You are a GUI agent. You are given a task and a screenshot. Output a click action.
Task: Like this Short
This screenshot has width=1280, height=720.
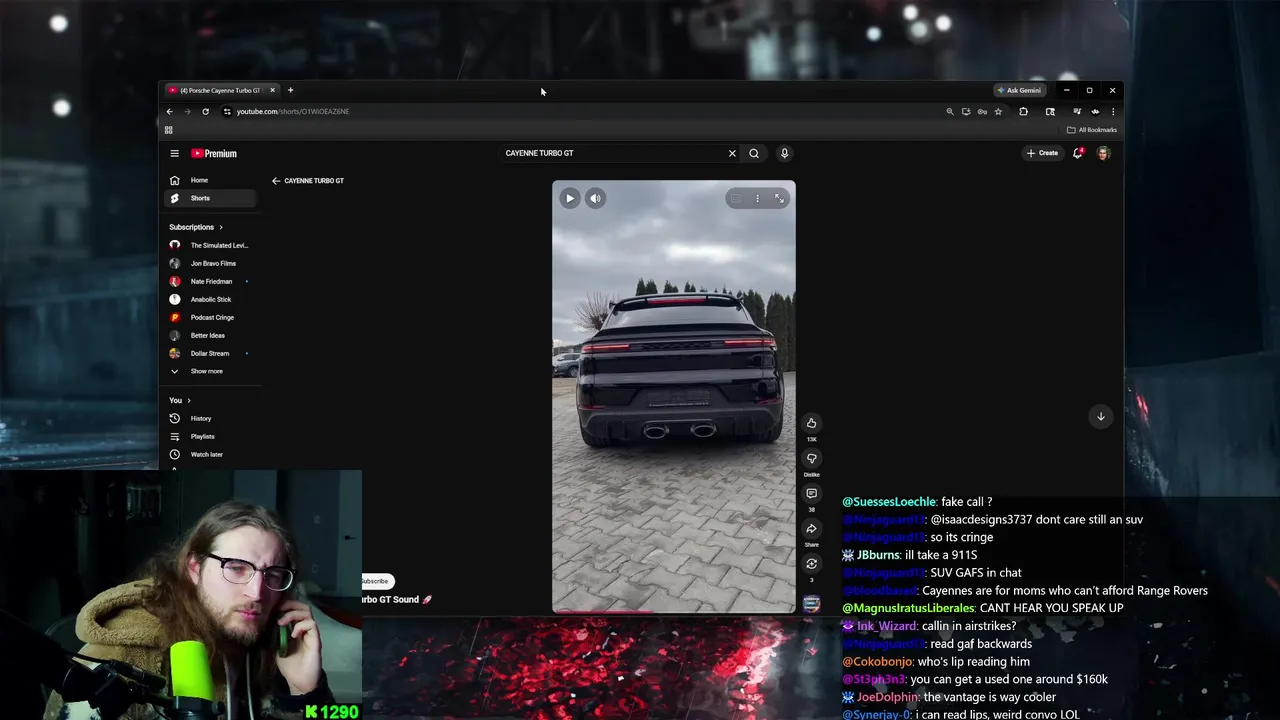[811, 423]
